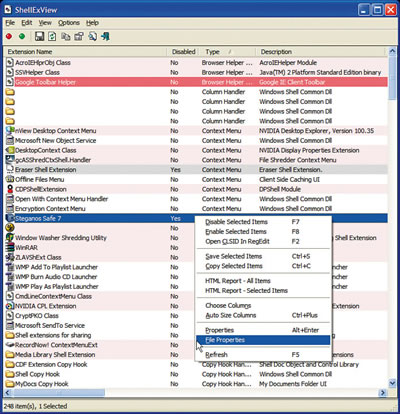400x414 pixels.
Task: Click the exit door toolbar icon
Action: click(x=106, y=36)
